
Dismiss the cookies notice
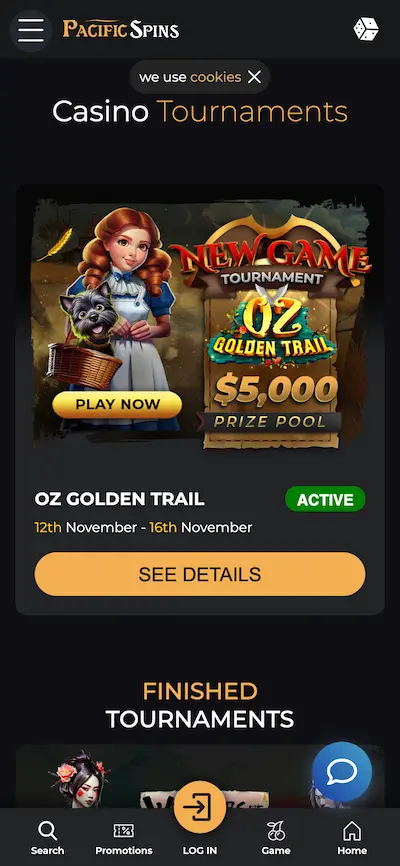[254, 77]
